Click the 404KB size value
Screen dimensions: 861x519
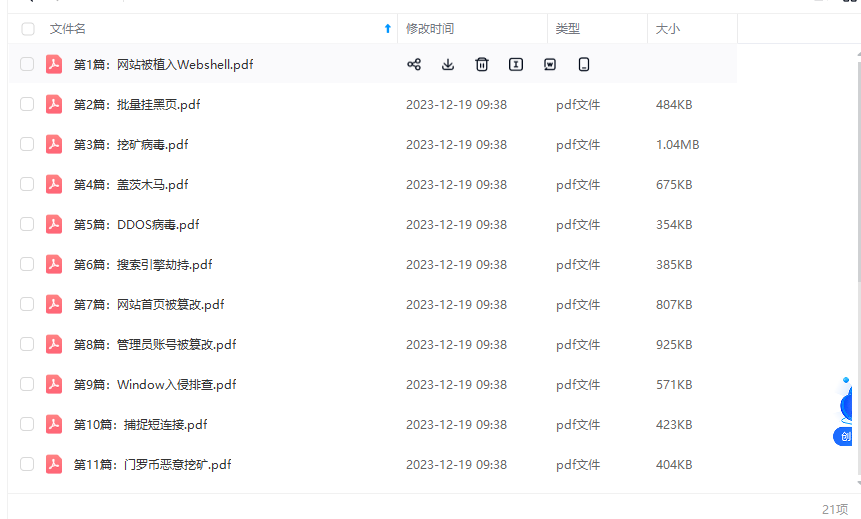click(x=674, y=465)
